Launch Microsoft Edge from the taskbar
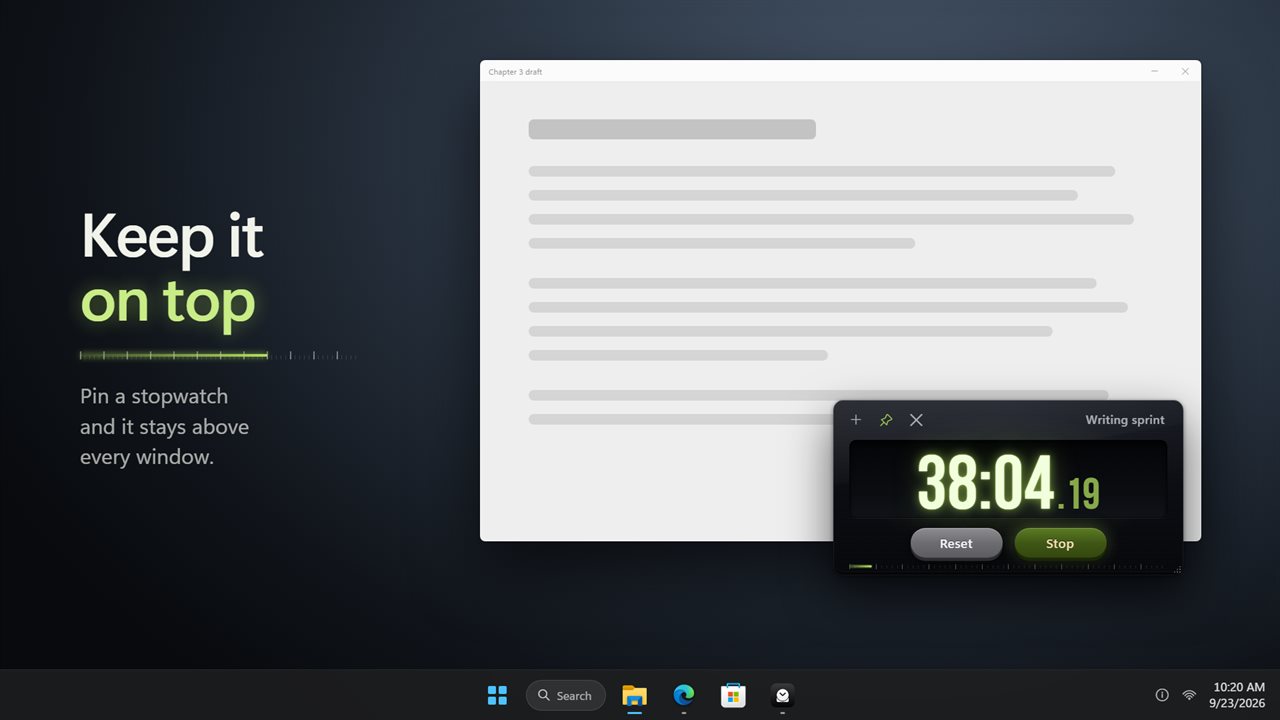Image resolution: width=1280 pixels, height=720 pixels. [684, 695]
